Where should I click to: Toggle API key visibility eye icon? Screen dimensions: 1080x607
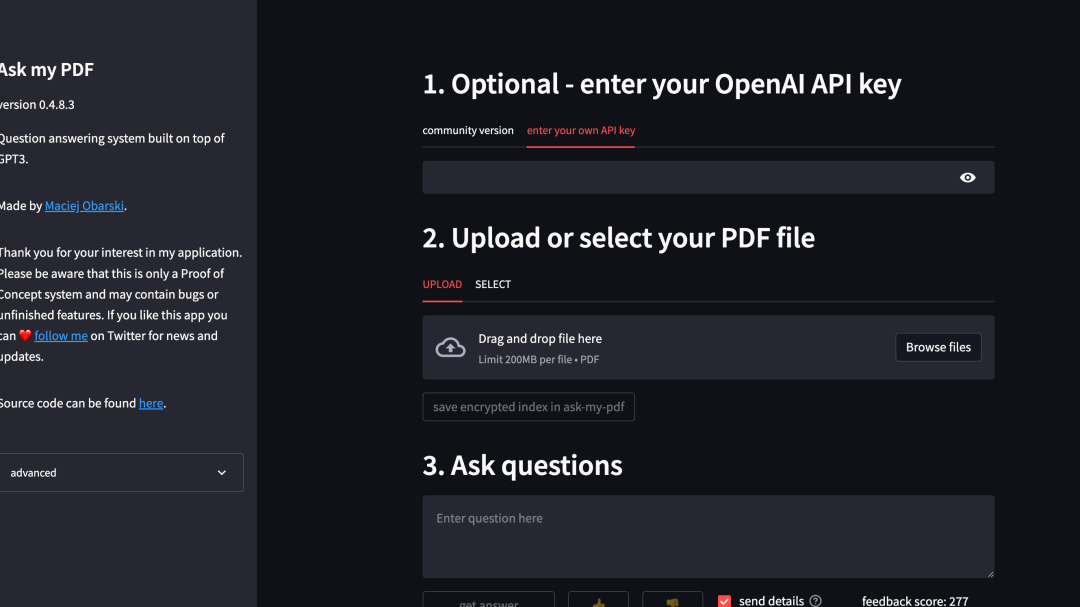(967, 178)
